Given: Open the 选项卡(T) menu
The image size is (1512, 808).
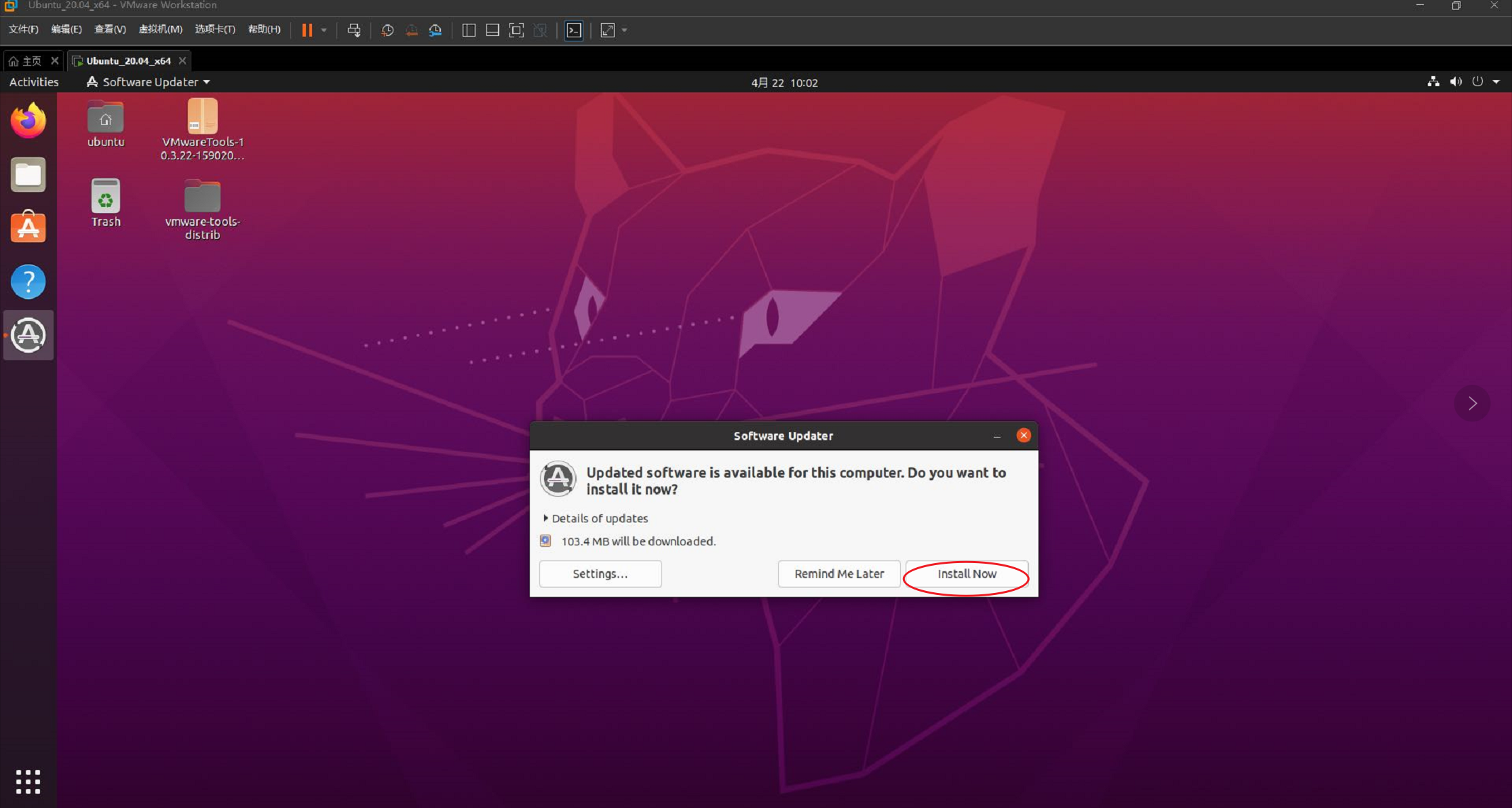Looking at the screenshot, I should [215, 29].
